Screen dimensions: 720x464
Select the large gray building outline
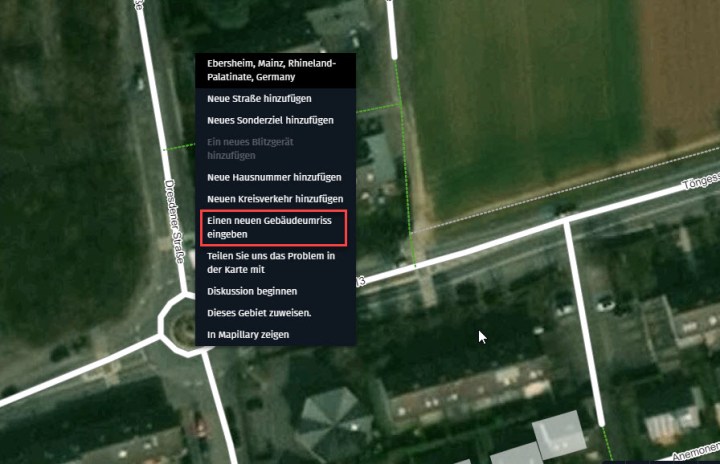click(559, 434)
